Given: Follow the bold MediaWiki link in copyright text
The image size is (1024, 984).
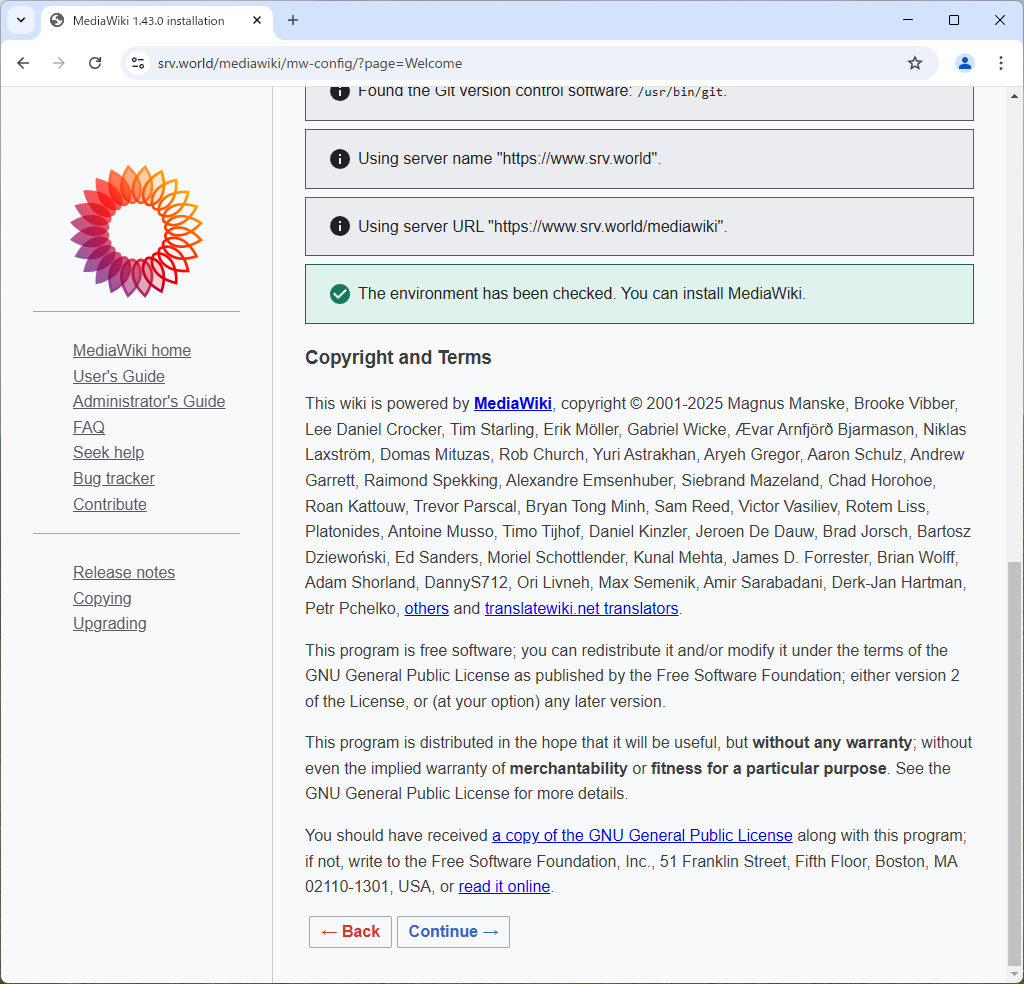Looking at the screenshot, I should pyautogui.click(x=513, y=404).
